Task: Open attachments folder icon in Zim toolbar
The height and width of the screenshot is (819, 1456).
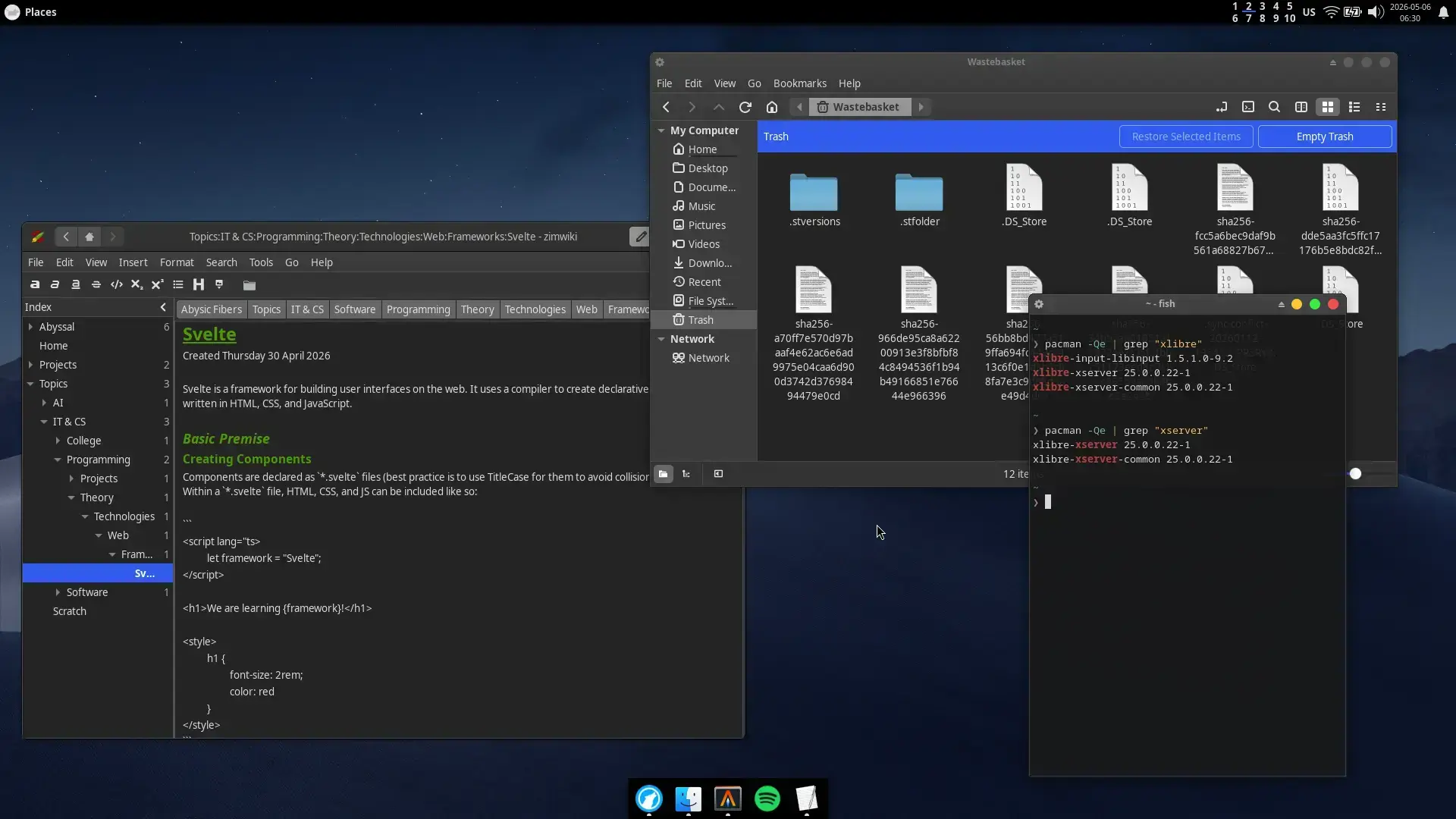Action: pyautogui.click(x=249, y=285)
